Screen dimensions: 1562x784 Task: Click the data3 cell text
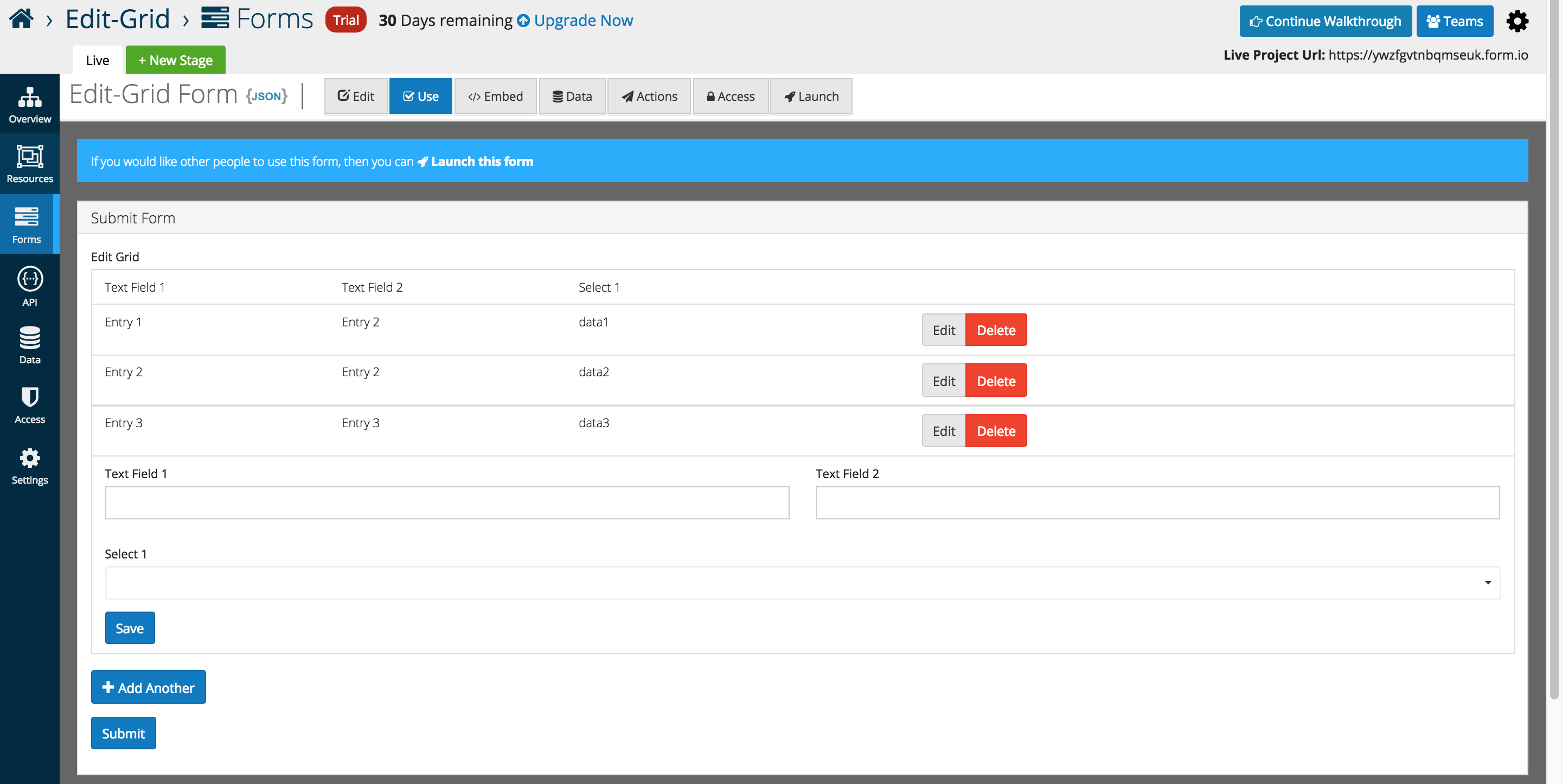(594, 422)
